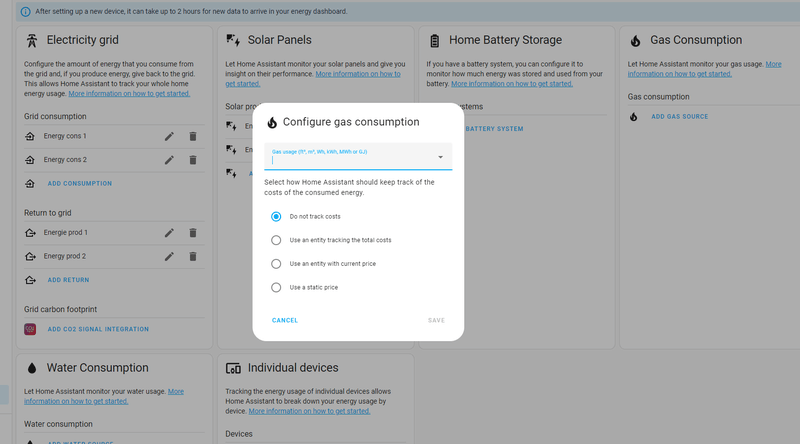Delete the Energy cons 1 entry
The image size is (800, 444).
(193, 136)
